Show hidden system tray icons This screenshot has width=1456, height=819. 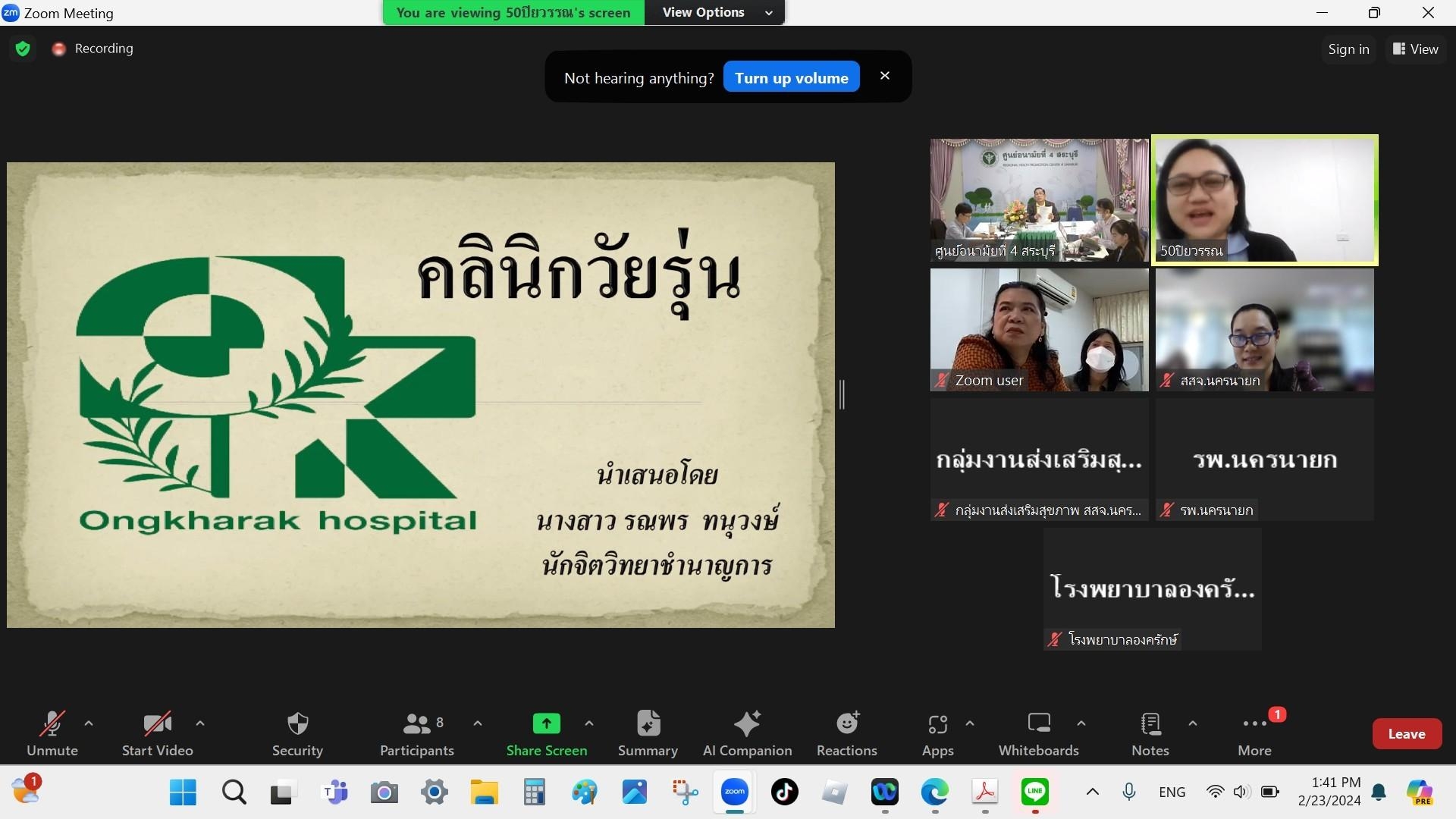(1092, 792)
